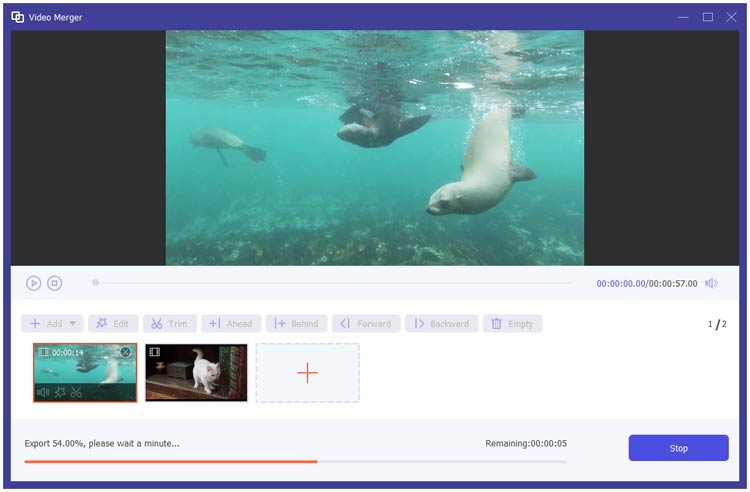Select the seal video clip thumbnail
Image resolution: width=750 pixels, height=492 pixels.
point(85,372)
